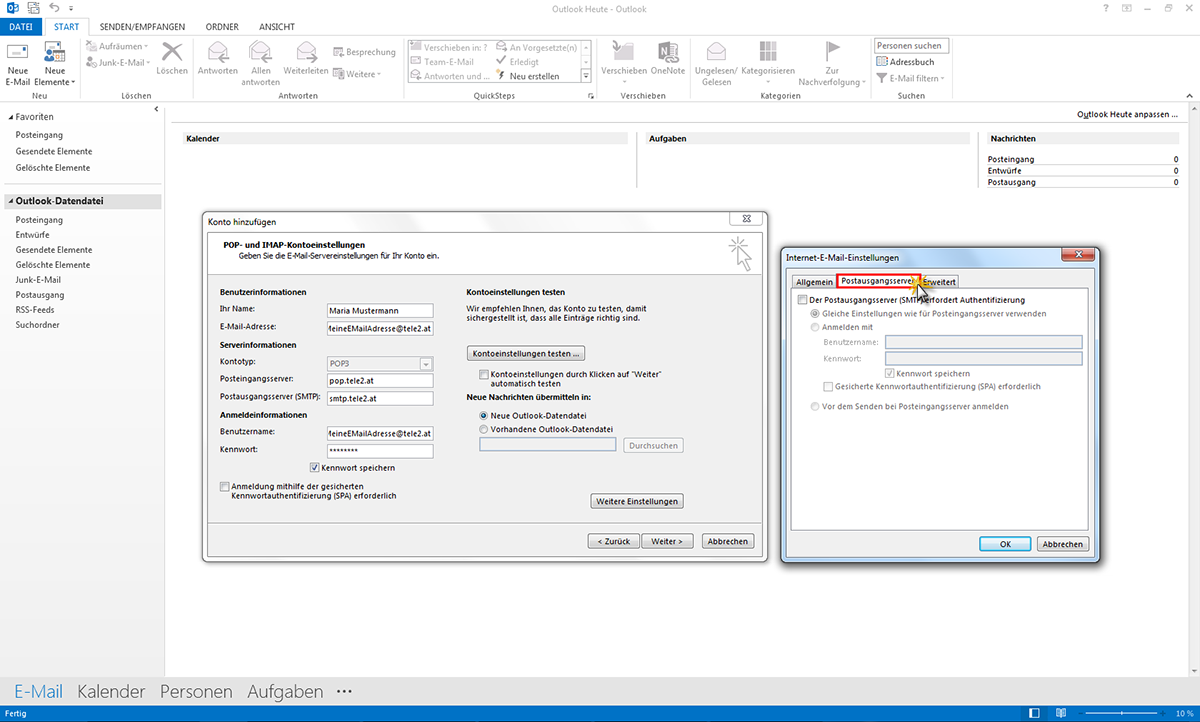Switch to the SENDEN/EMPFANGEN tab
The width and height of the screenshot is (1200, 722).
pos(142,27)
